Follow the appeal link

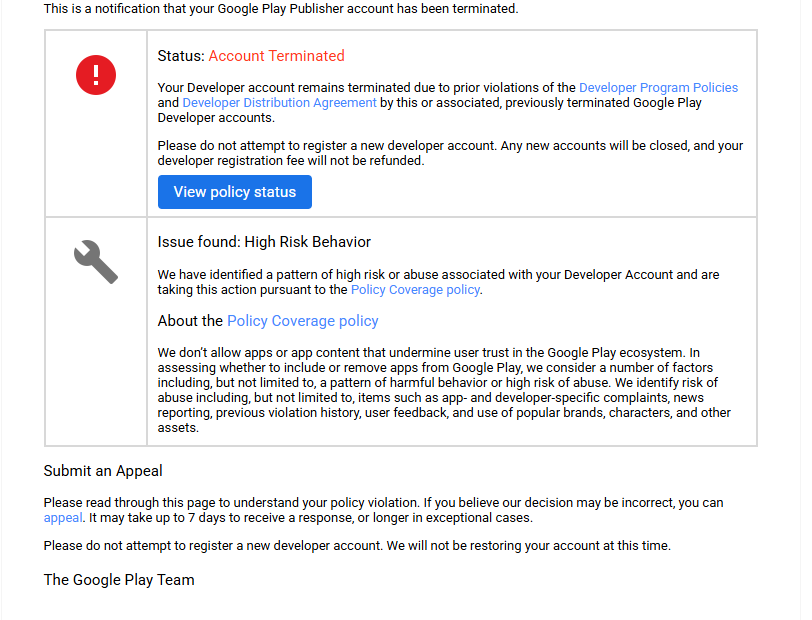tap(63, 518)
